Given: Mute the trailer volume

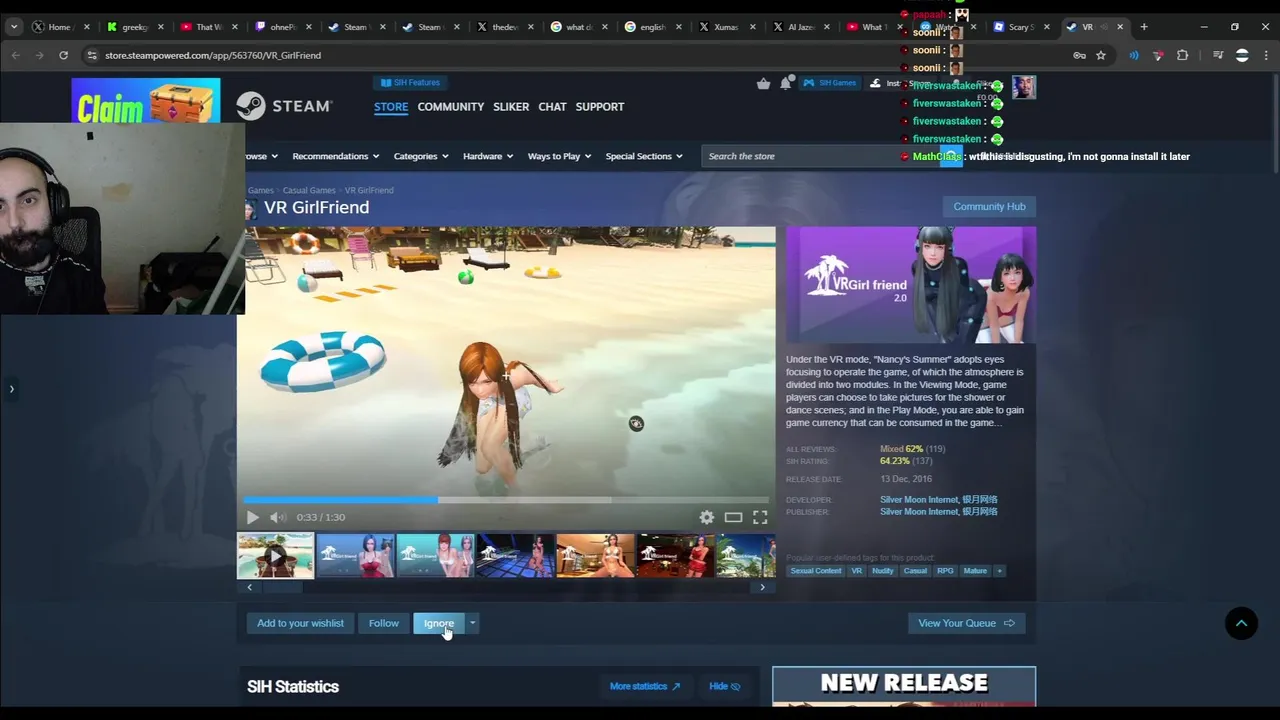Looking at the screenshot, I should click(x=278, y=517).
